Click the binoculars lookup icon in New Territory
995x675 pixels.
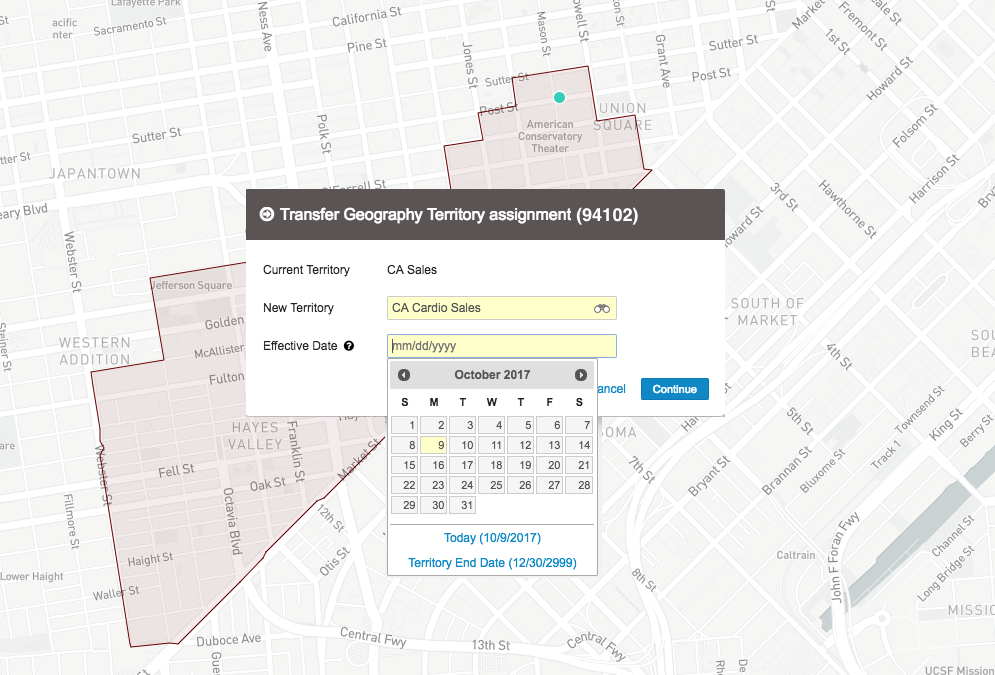click(x=601, y=309)
